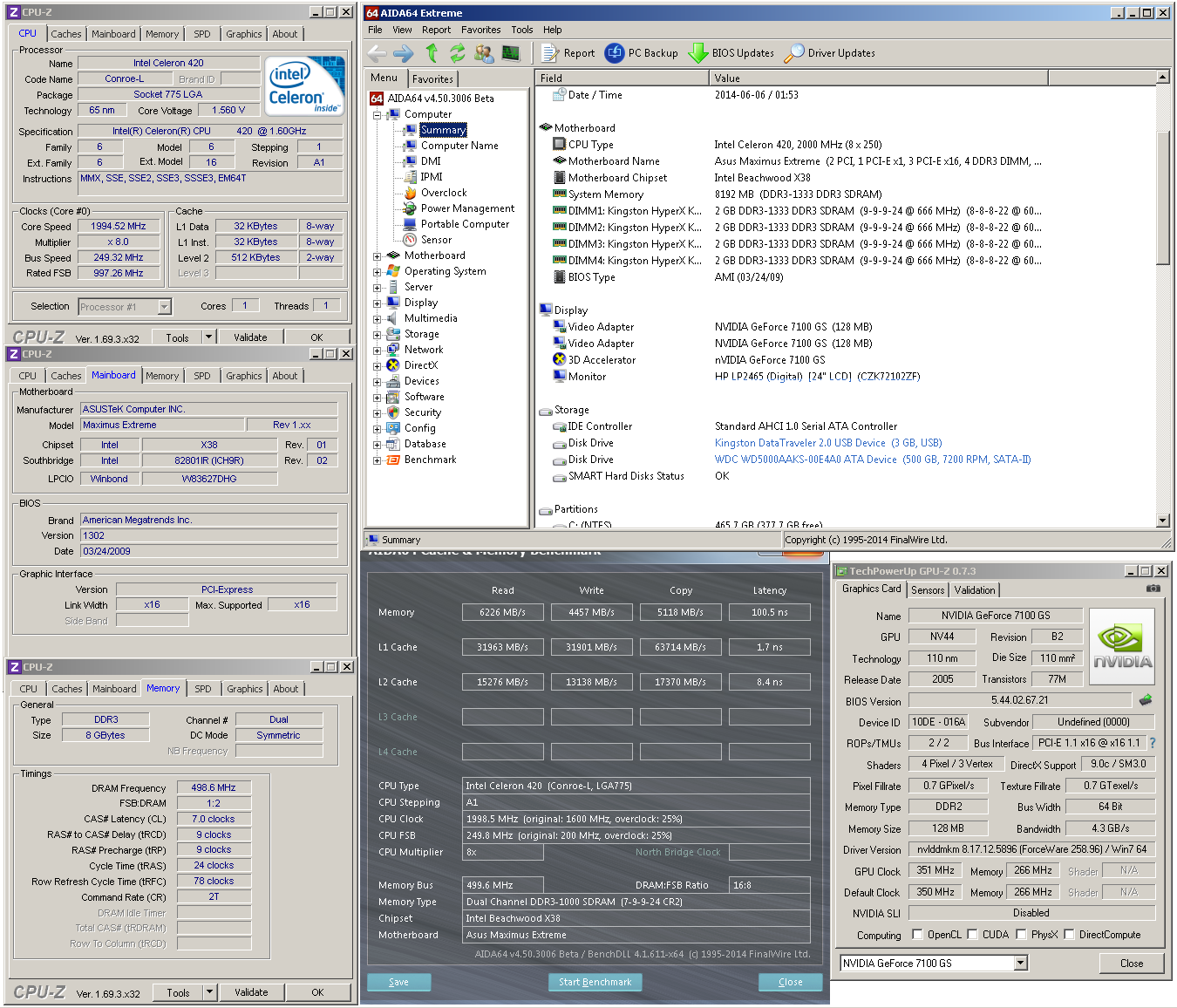Open Tools dropdown arrow in CPU-Z CPU window
Screen dimensions: 1177x1008
208,337
